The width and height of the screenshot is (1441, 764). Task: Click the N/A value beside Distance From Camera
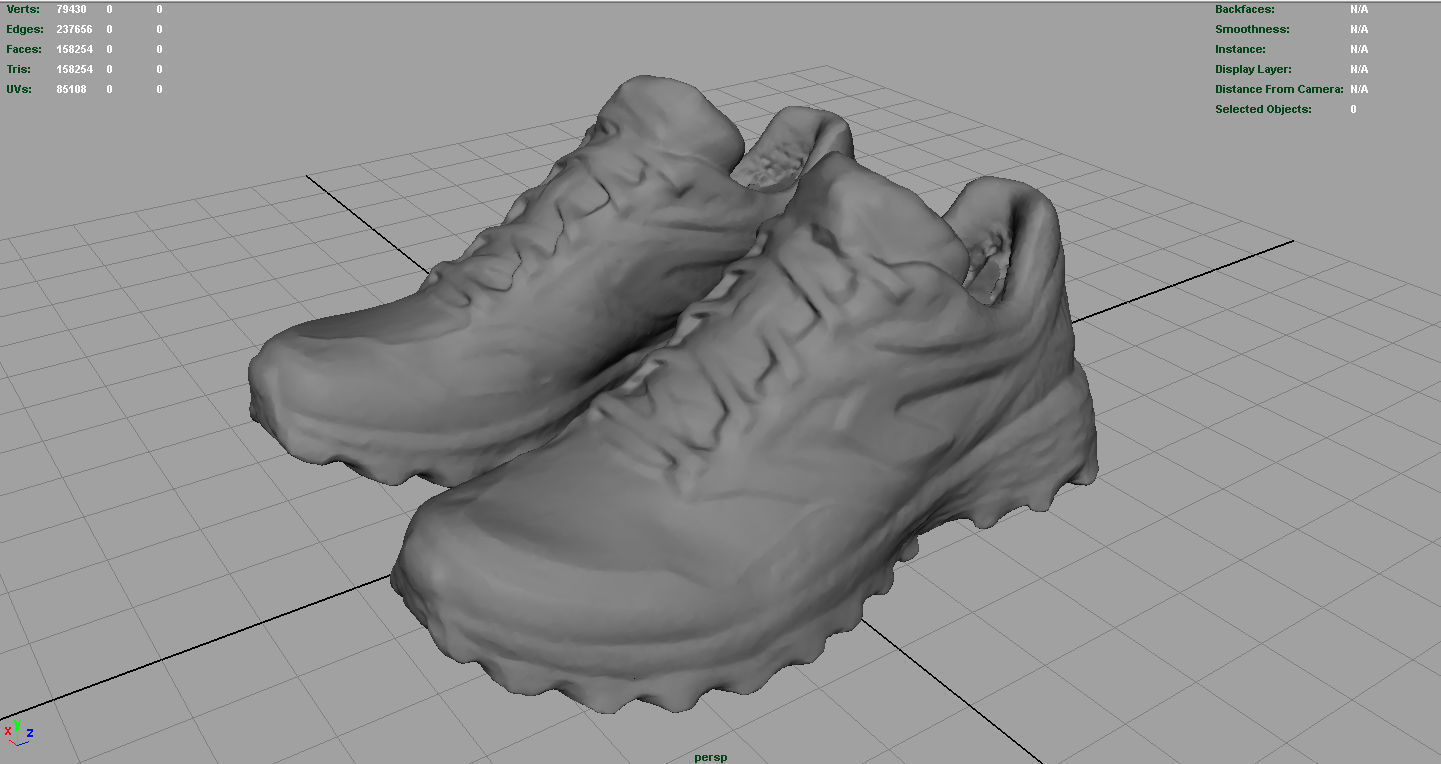point(1359,89)
